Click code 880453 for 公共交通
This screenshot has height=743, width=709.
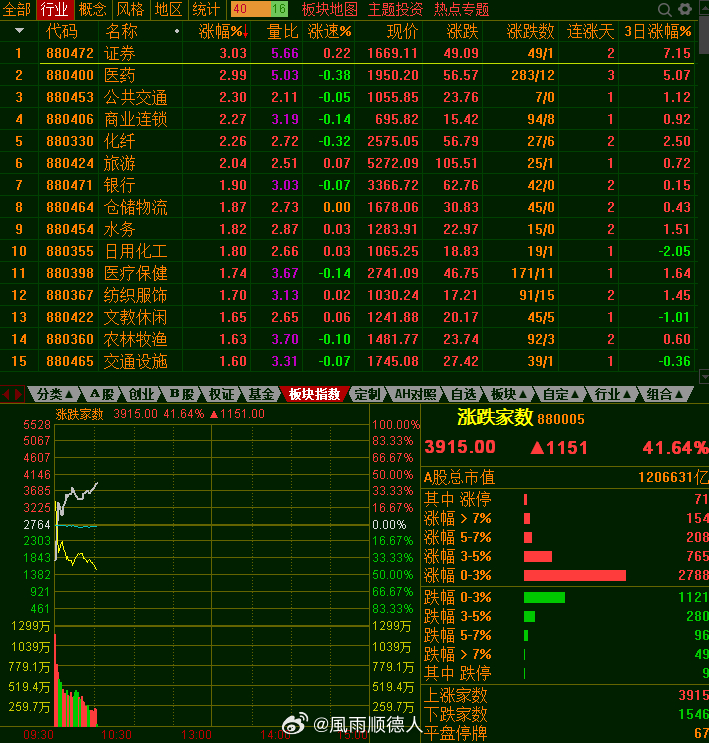[x=70, y=97]
